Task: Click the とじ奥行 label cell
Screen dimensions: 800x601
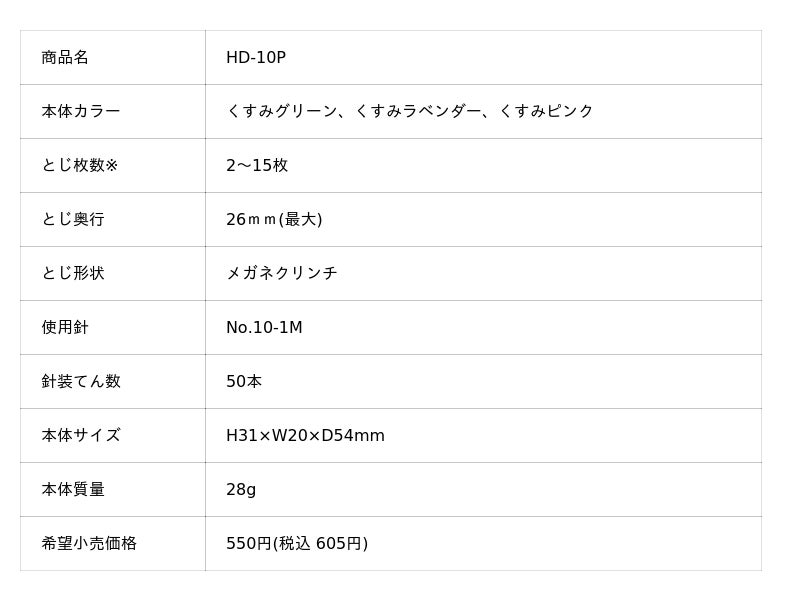Action: [73, 220]
